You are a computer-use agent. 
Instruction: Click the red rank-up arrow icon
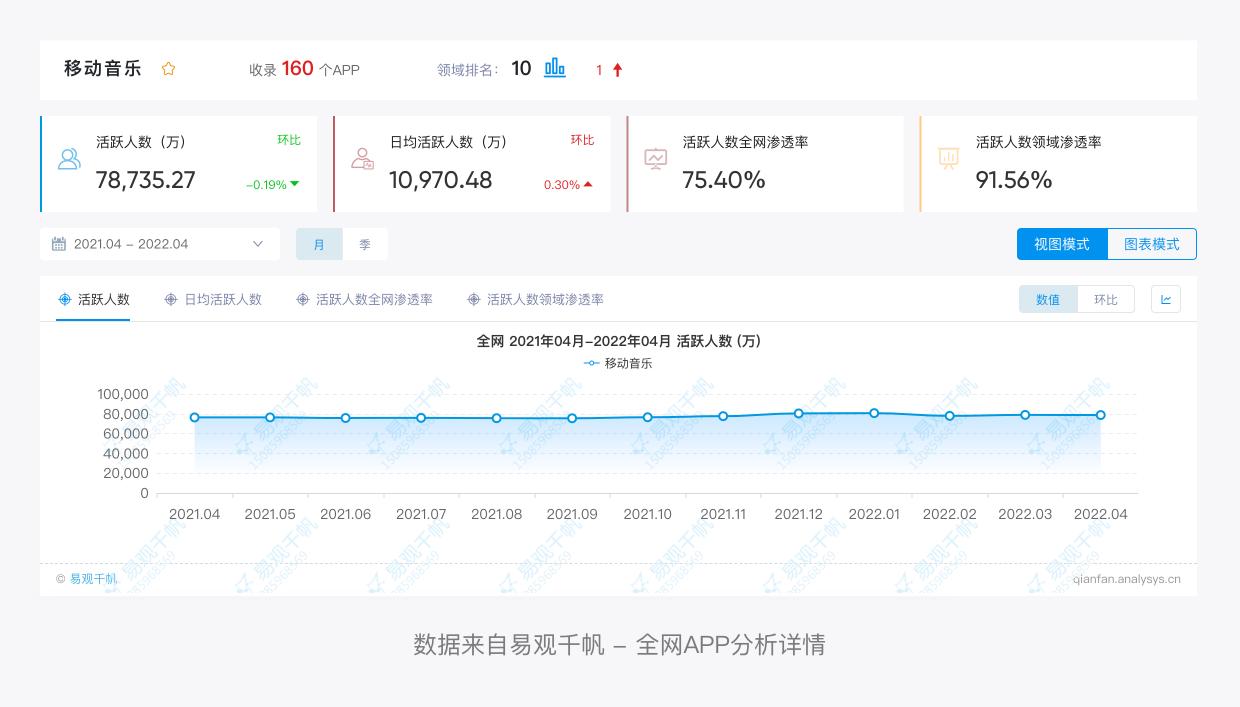tap(617, 70)
